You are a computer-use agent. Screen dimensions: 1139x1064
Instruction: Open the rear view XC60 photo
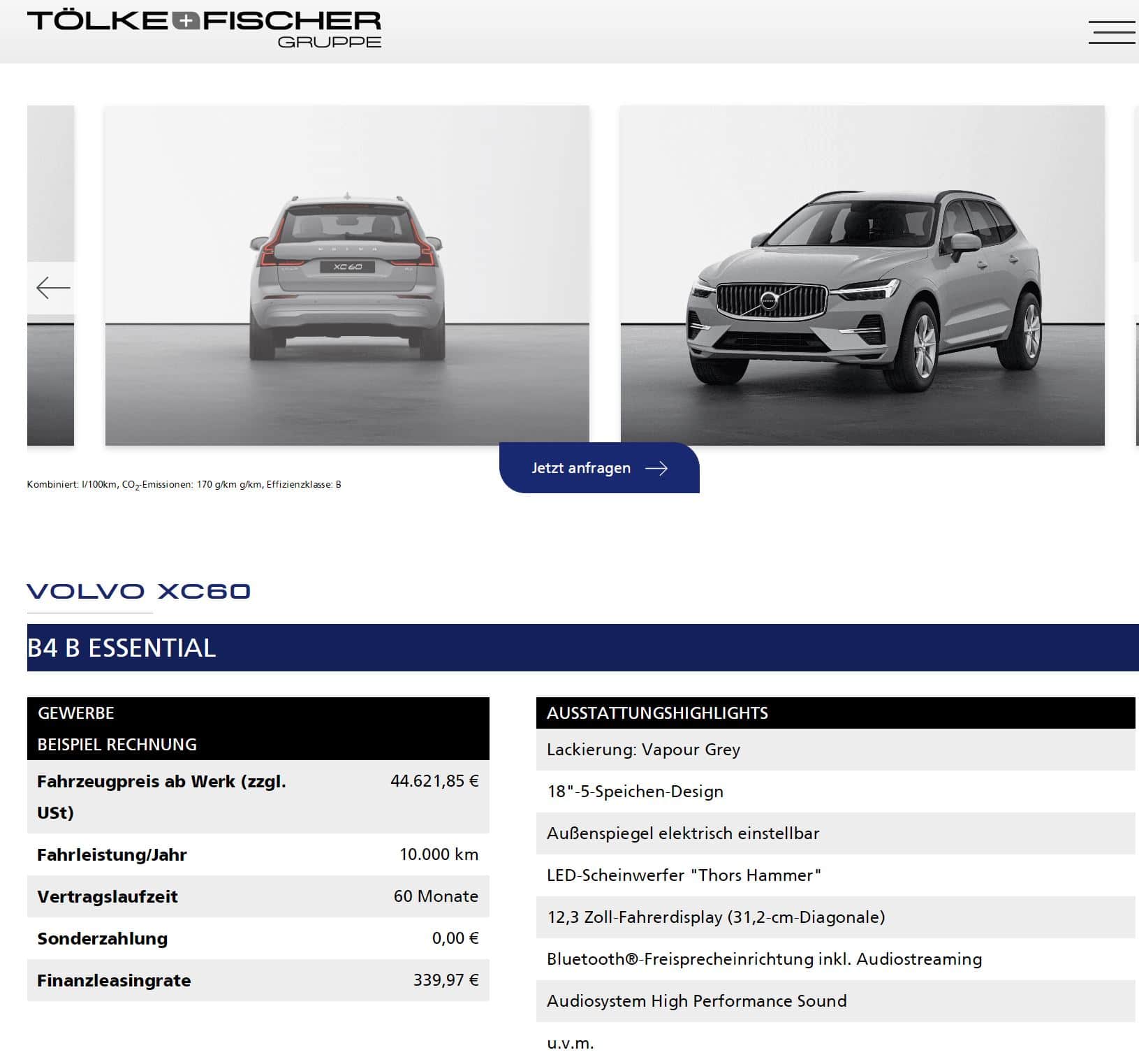coord(347,275)
